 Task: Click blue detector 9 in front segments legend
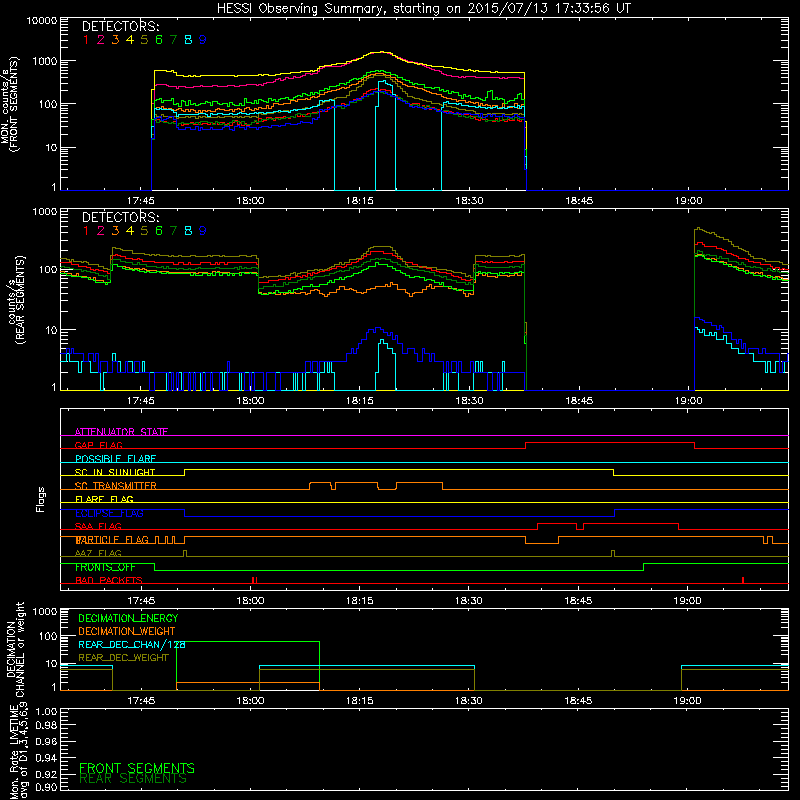[x=203, y=40]
